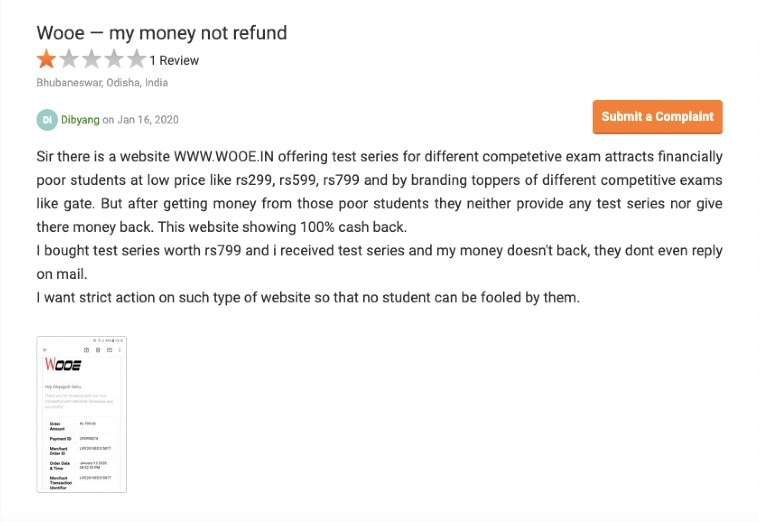Viewport: 759px width, 522px height.
Task: Select the third rating star
Action: tap(91, 59)
